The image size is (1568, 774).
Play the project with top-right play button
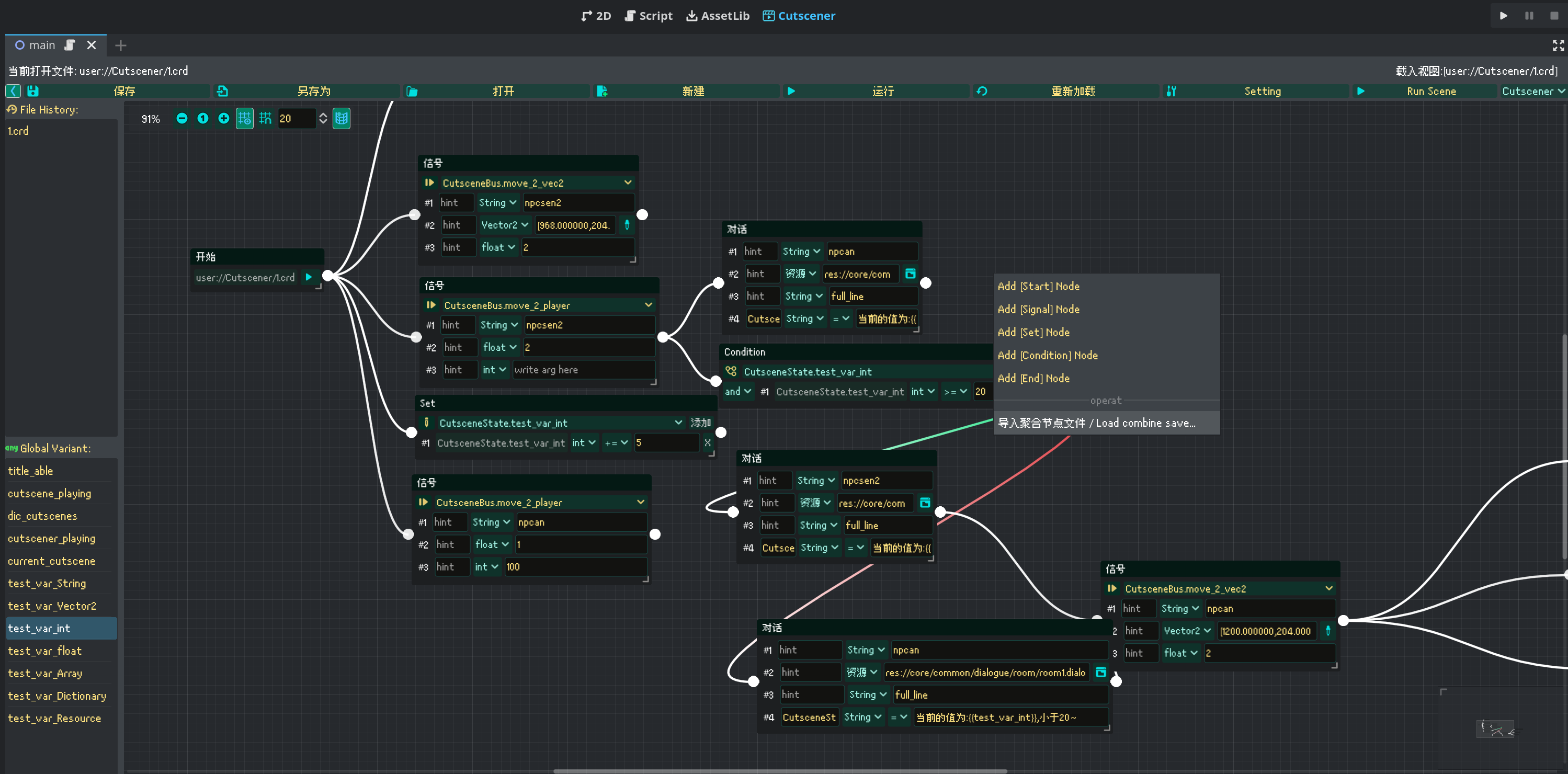click(x=1503, y=16)
